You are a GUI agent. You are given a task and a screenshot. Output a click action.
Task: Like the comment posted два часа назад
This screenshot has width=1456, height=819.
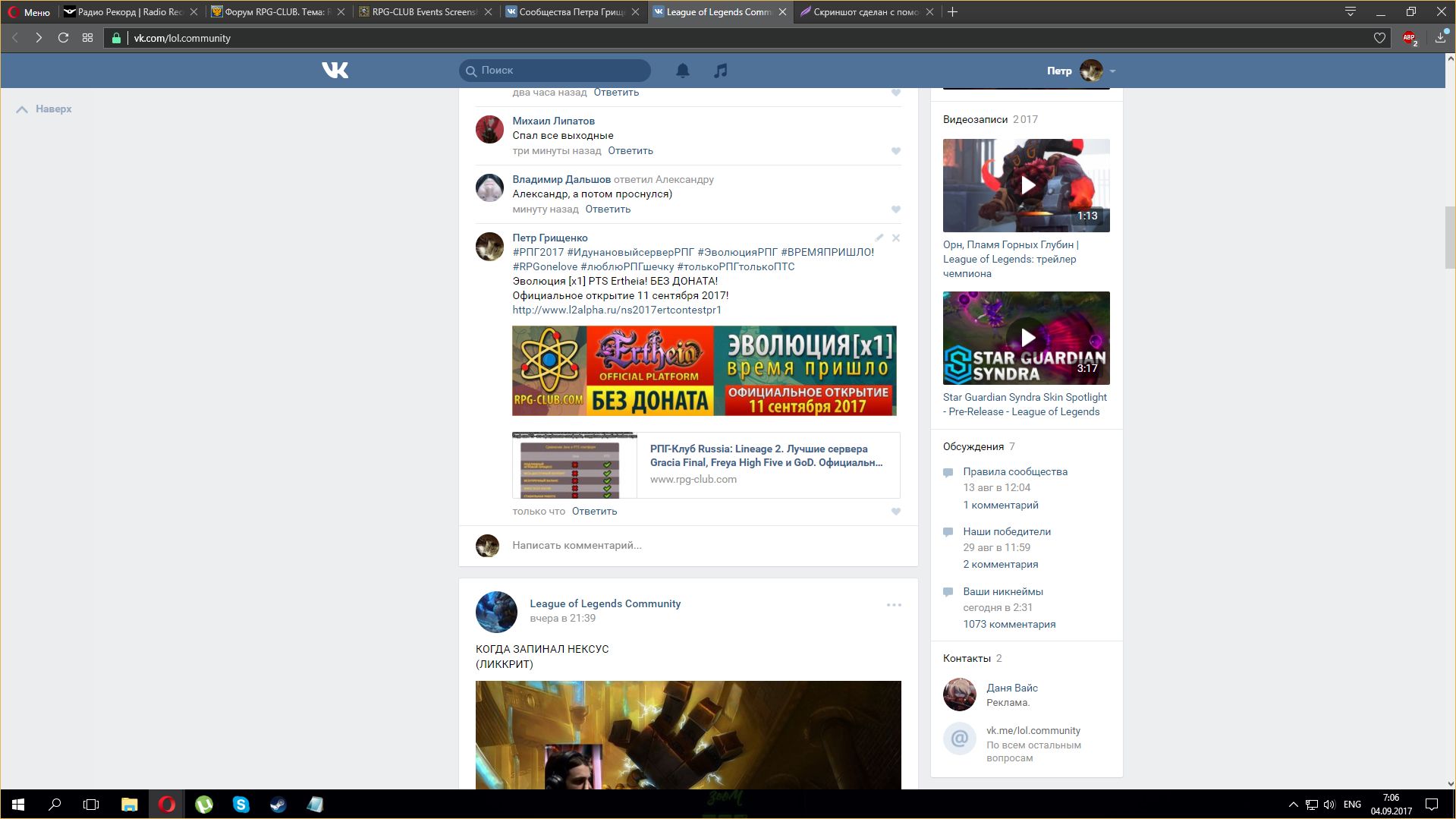[896, 93]
